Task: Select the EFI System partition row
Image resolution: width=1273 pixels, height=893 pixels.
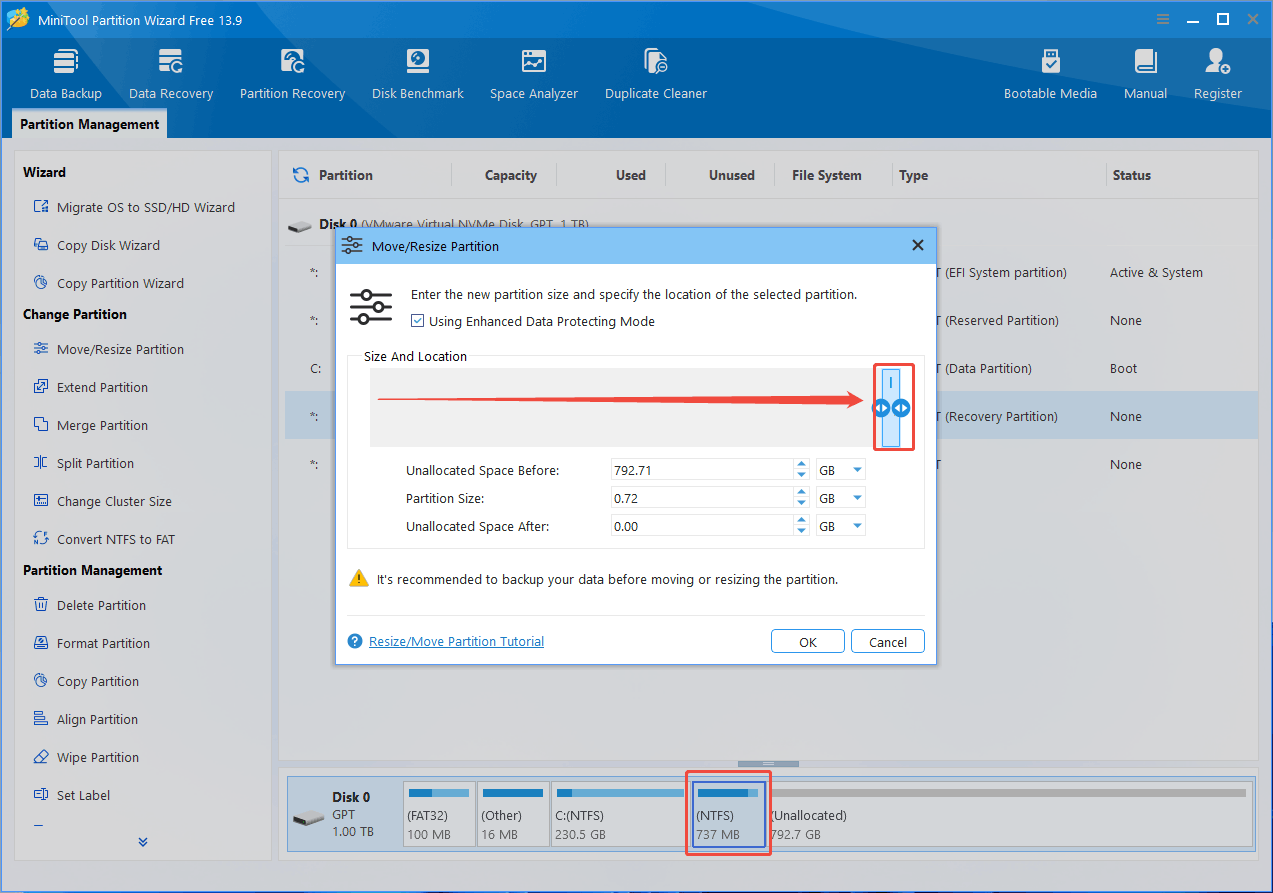Action: [x=771, y=272]
